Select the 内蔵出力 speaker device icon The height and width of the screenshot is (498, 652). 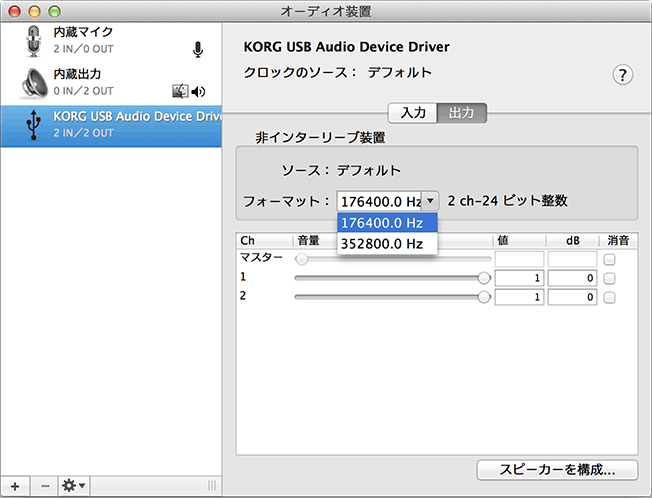[x=35, y=84]
